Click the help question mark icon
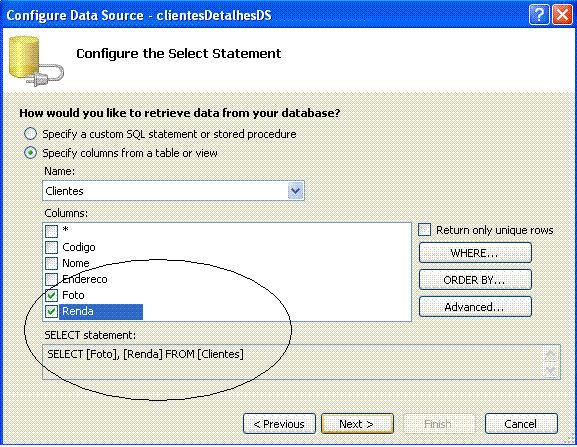 [539, 15]
